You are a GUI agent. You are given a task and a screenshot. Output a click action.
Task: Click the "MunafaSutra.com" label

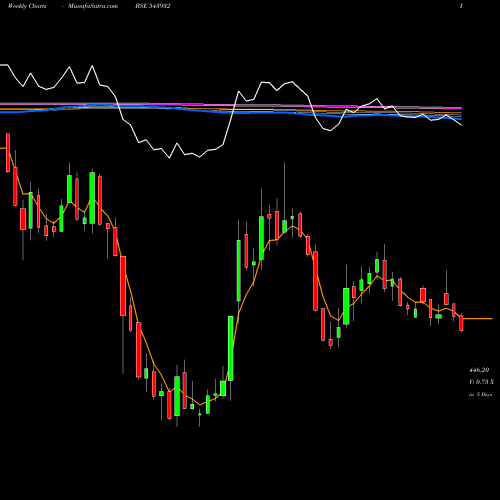(x=93, y=6)
